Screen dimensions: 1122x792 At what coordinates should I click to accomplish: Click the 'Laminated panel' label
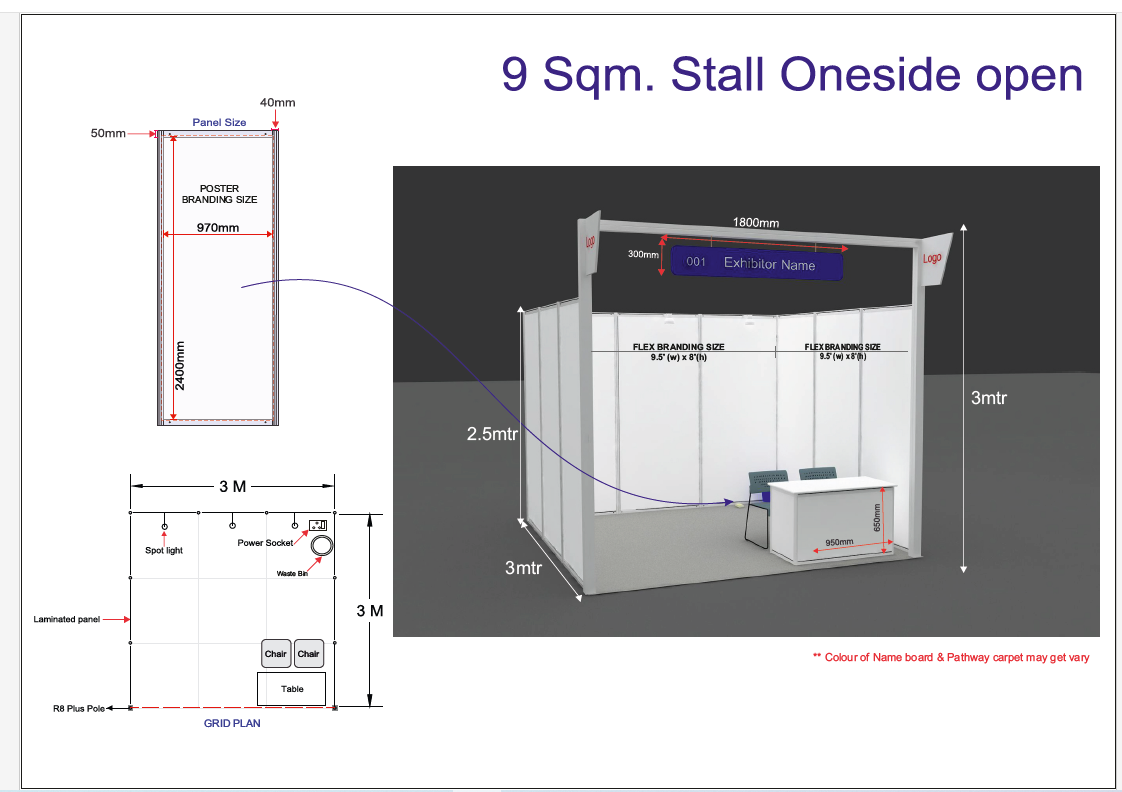[x=67, y=619]
